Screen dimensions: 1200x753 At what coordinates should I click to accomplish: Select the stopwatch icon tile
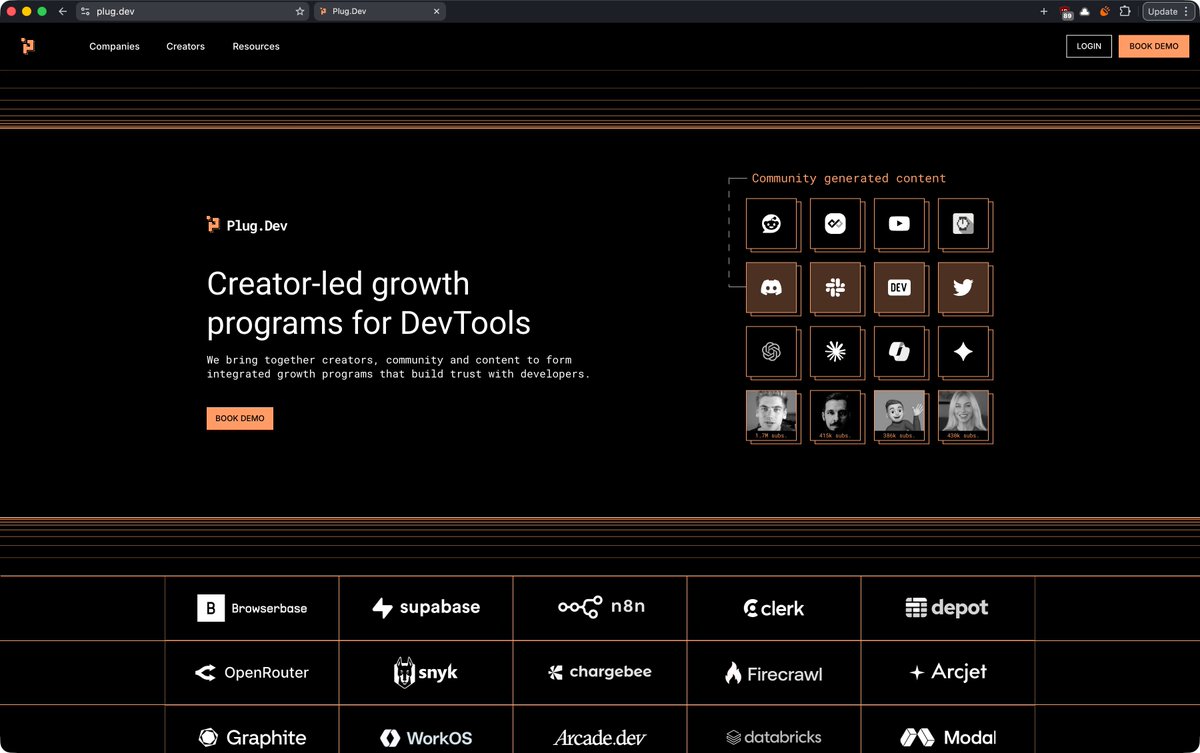(x=963, y=224)
